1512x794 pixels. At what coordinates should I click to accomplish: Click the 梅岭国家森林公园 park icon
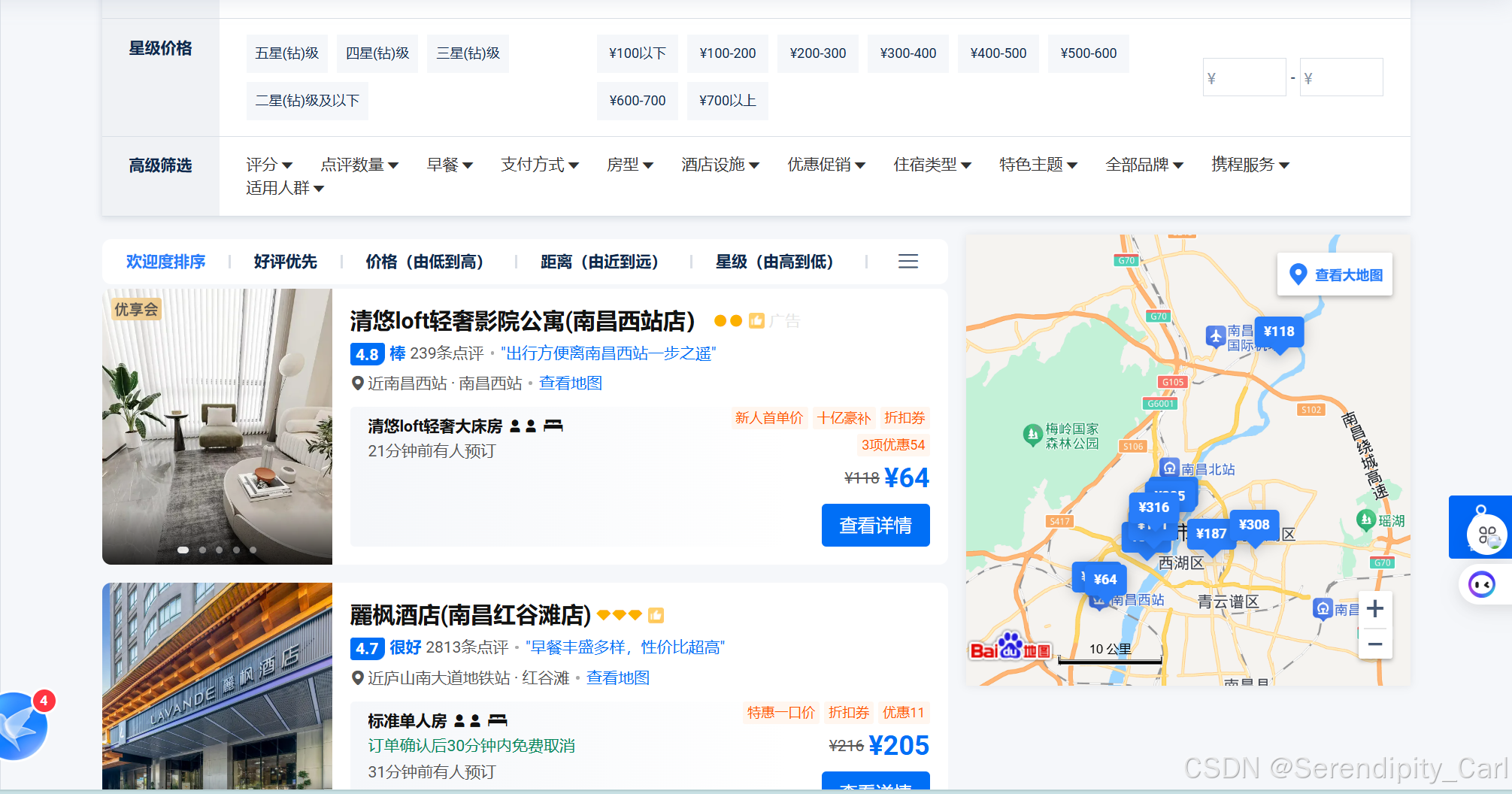coord(1032,435)
